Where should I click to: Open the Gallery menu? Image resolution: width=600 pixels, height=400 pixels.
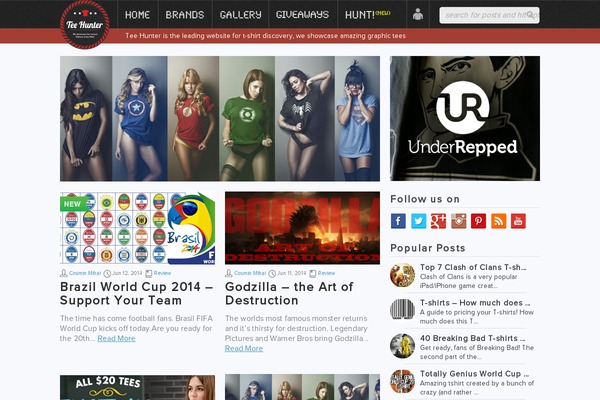coord(240,15)
